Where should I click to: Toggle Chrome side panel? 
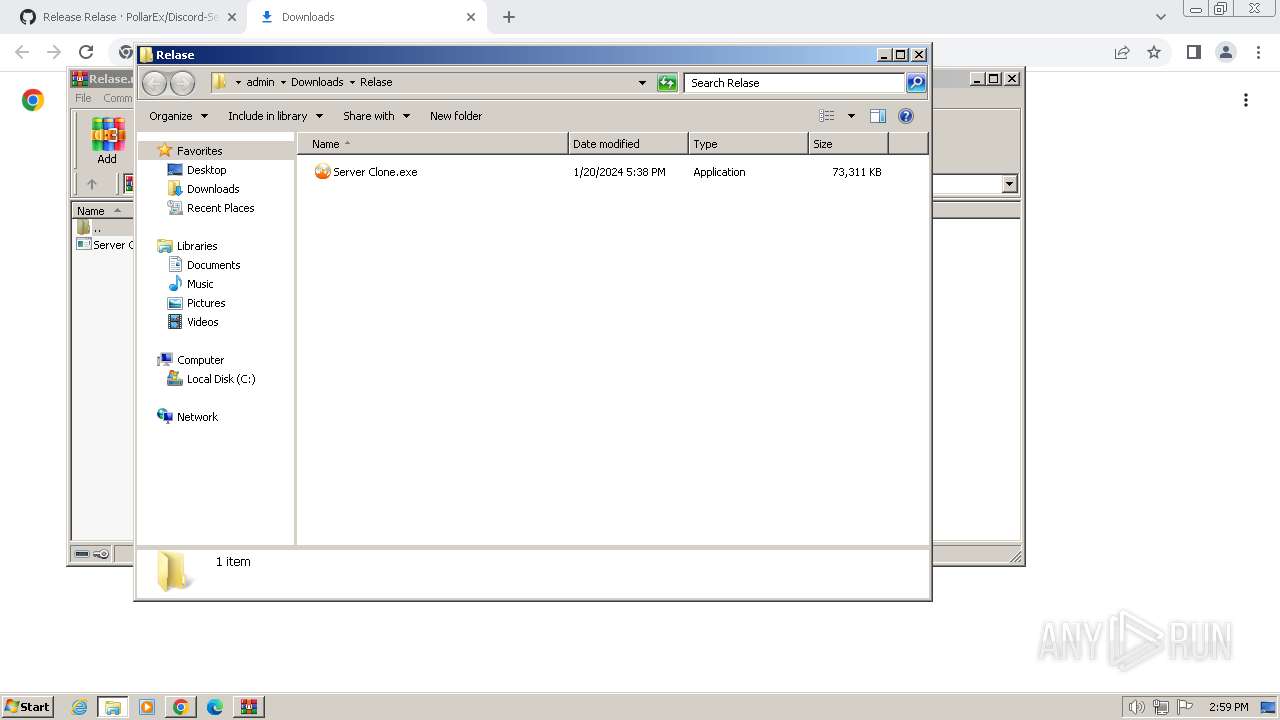1193,52
